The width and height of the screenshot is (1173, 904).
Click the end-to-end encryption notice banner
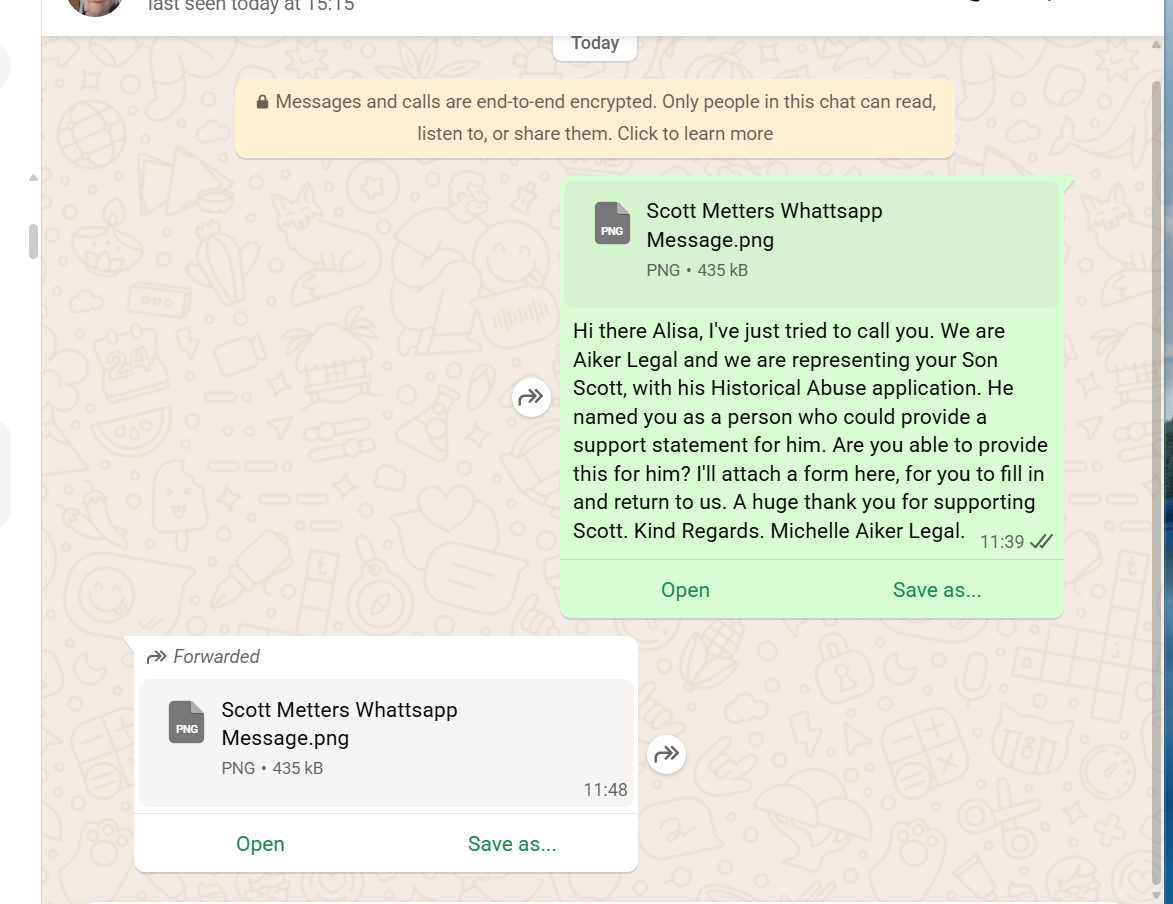coord(595,118)
